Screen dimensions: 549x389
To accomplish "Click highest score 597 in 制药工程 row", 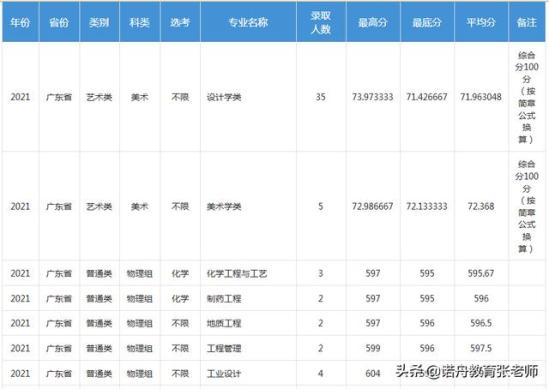I will 373,299.
